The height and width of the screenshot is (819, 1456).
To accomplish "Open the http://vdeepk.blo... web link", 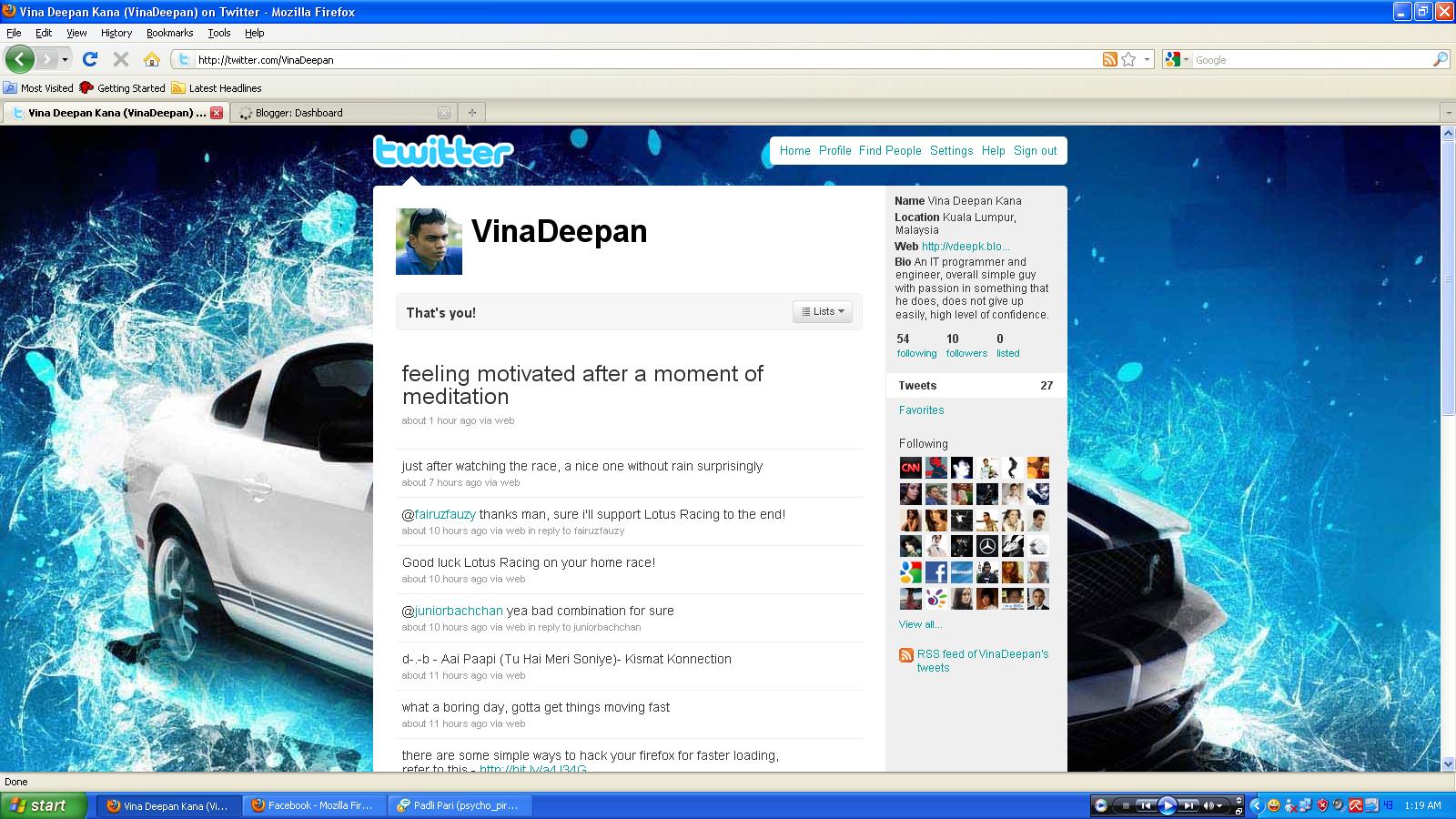I will click(x=966, y=247).
